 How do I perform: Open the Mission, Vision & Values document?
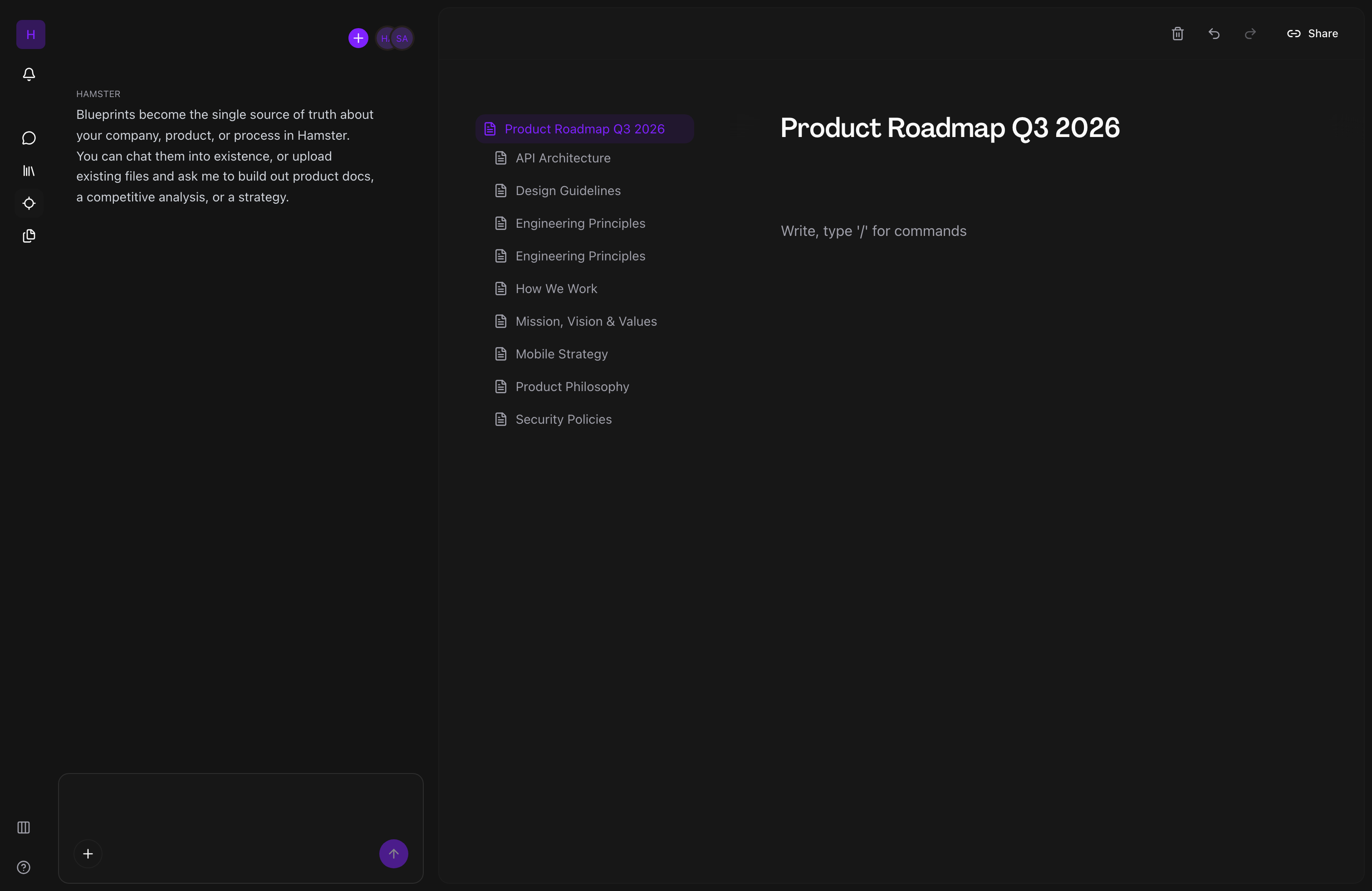coord(586,321)
